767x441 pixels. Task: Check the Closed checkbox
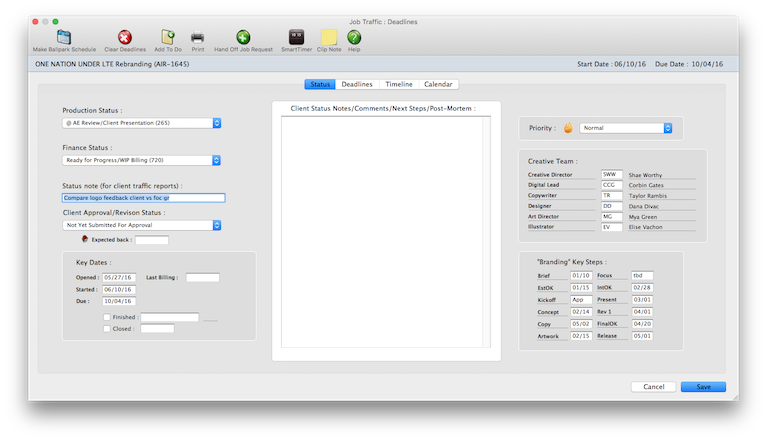(107, 328)
